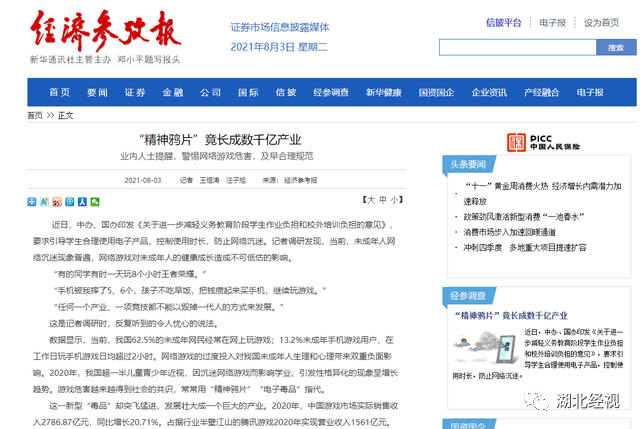Navigate to 国资国企 section
Viewport: 640px width, 429px height.
(436, 93)
